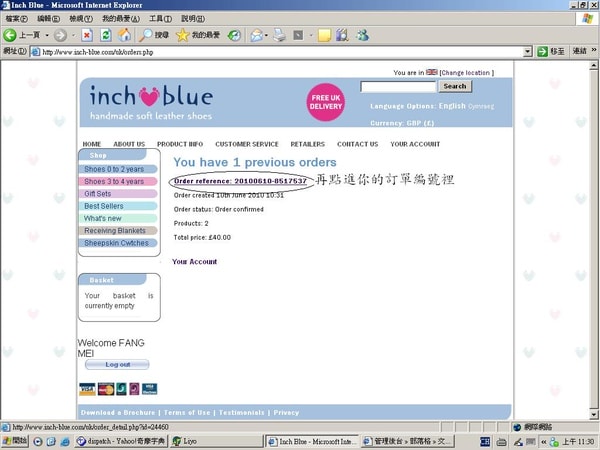The image size is (600, 450).
Task: Open the Sheepskin Cwtches category
Action: click(x=118, y=243)
